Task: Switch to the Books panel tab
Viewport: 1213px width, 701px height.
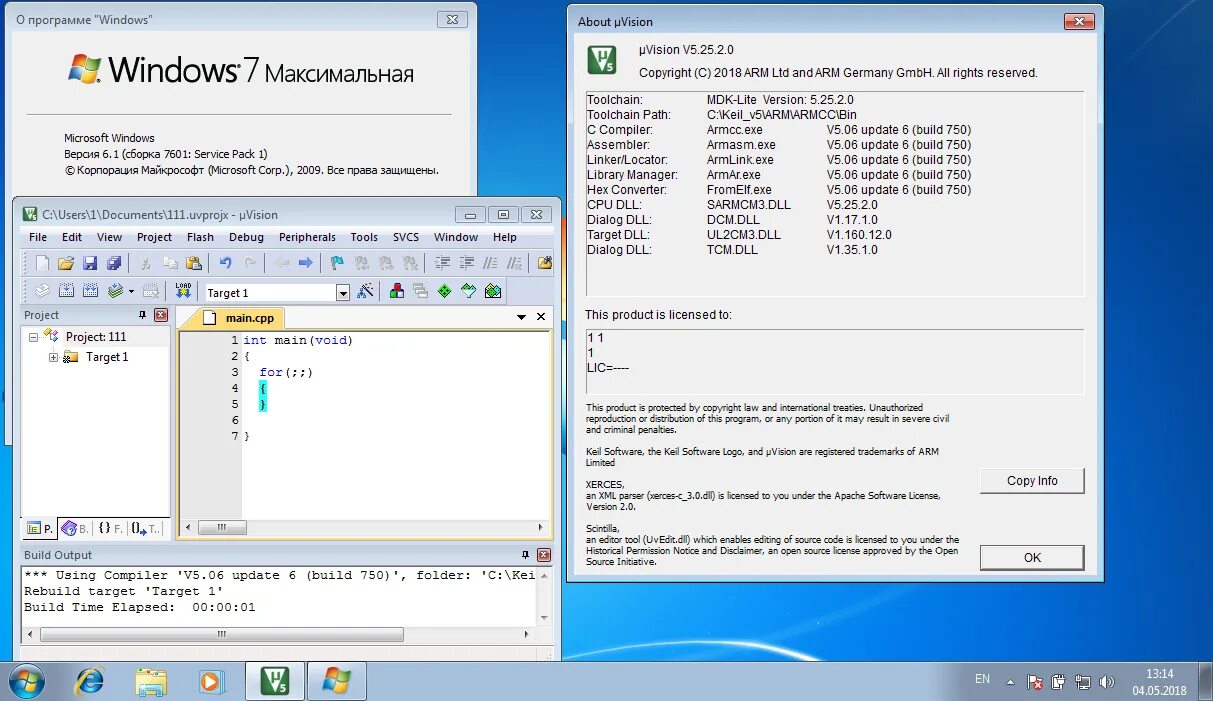Action: [x=75, y=528]
